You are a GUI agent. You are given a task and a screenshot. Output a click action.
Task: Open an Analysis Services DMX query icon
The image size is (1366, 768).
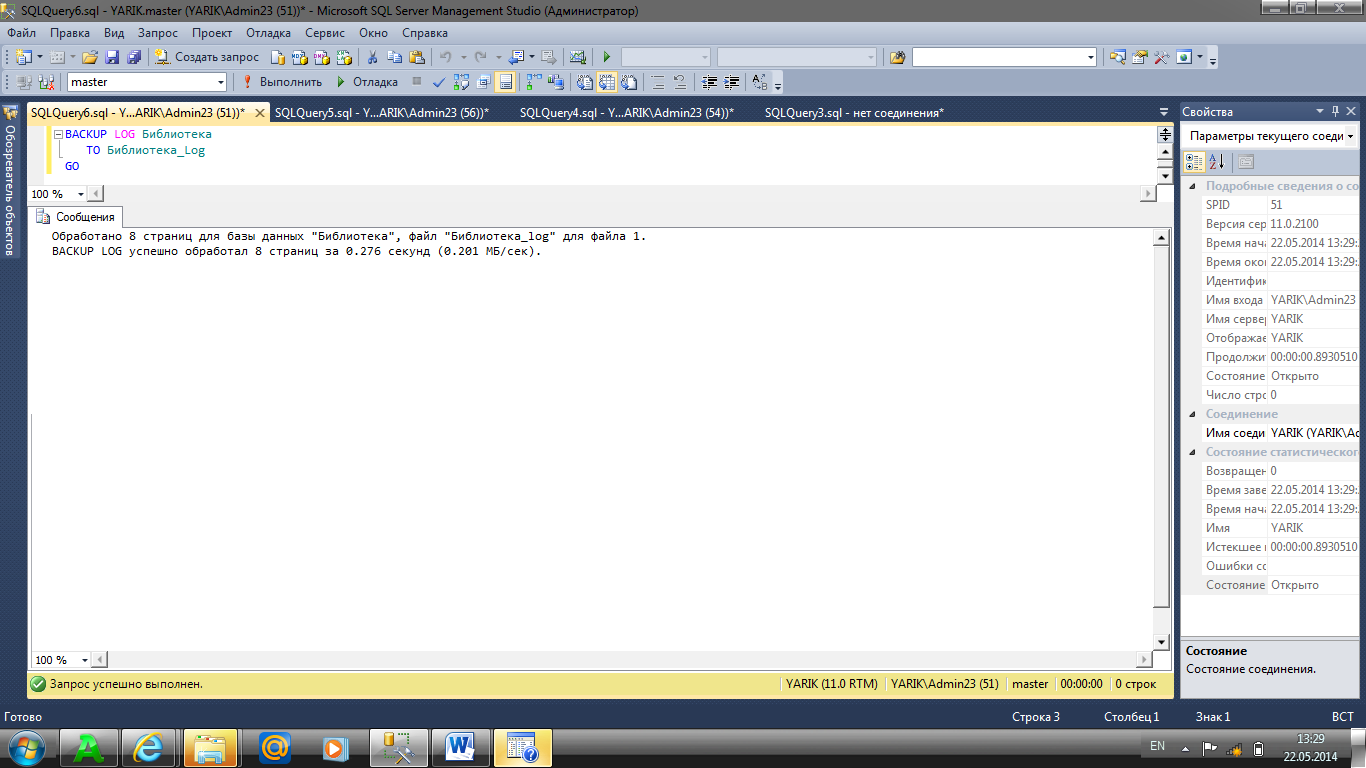[322, 57]
